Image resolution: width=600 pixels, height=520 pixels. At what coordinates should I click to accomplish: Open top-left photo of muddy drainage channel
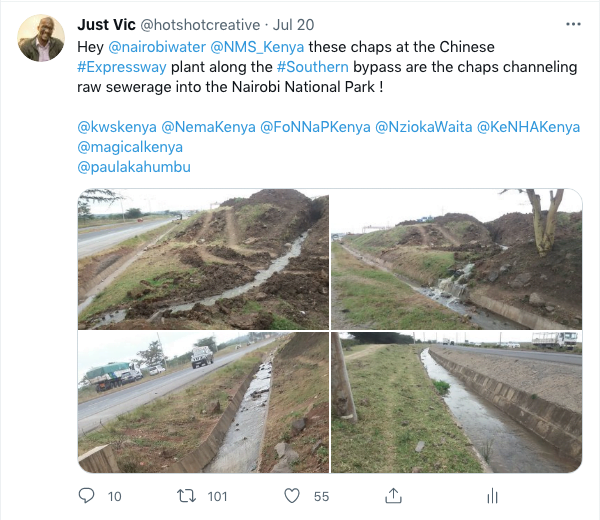point(203,259)
